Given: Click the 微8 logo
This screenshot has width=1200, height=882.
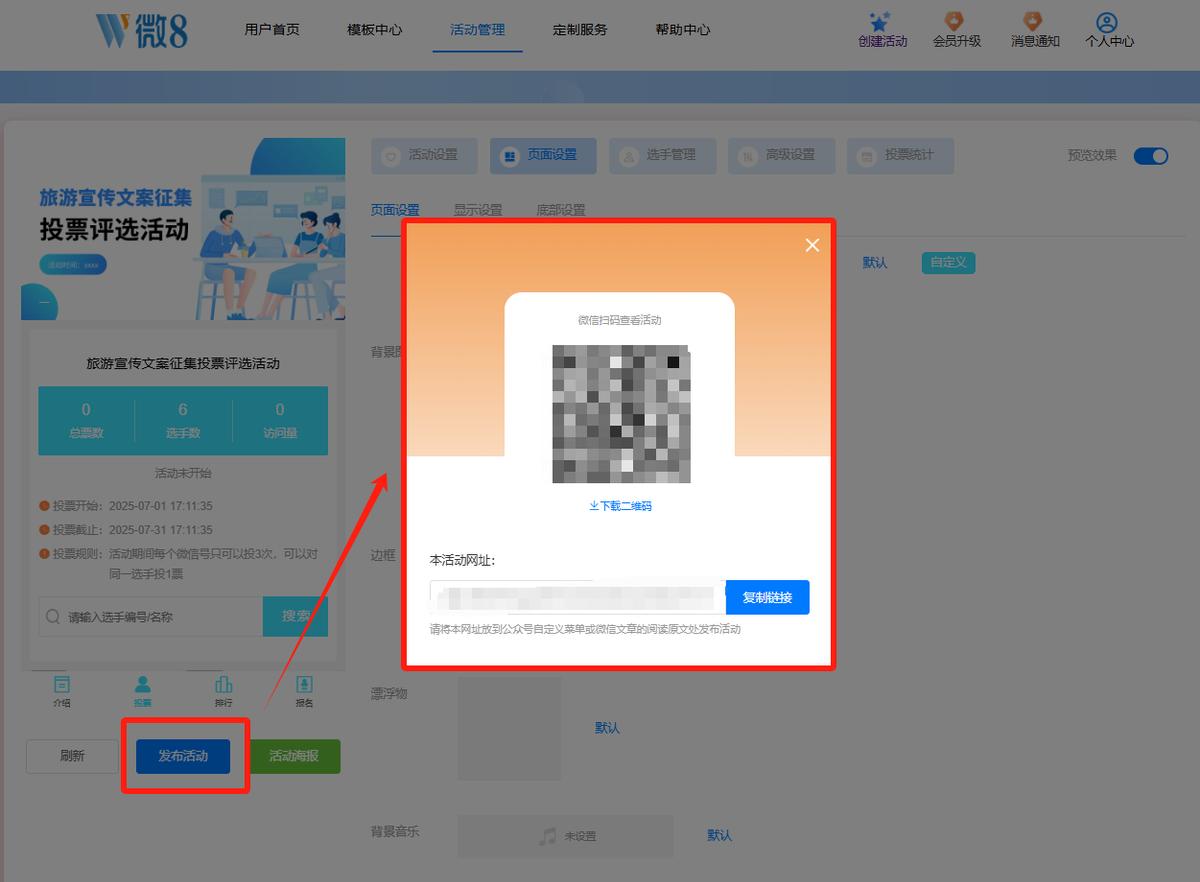Looking at the screenshot, I should 142,31.
